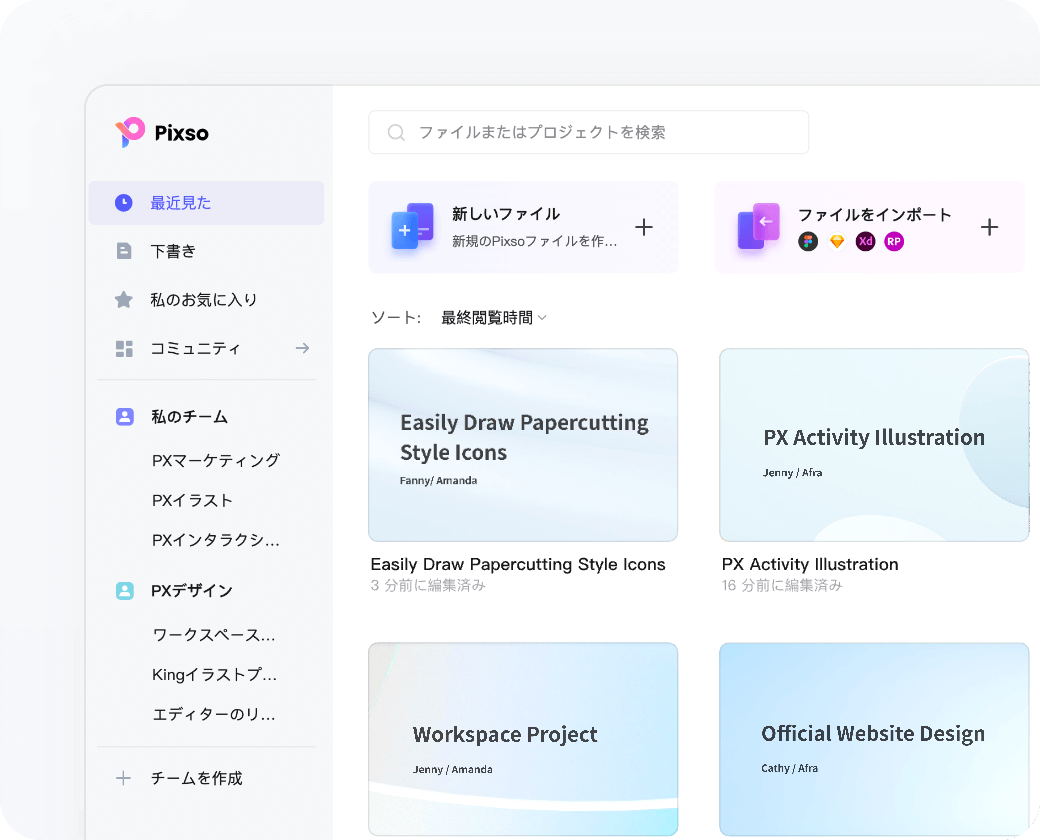1040x840 pixels.
Task: Open Official Website Design thumbnail
Action: [x=874, y=739]
